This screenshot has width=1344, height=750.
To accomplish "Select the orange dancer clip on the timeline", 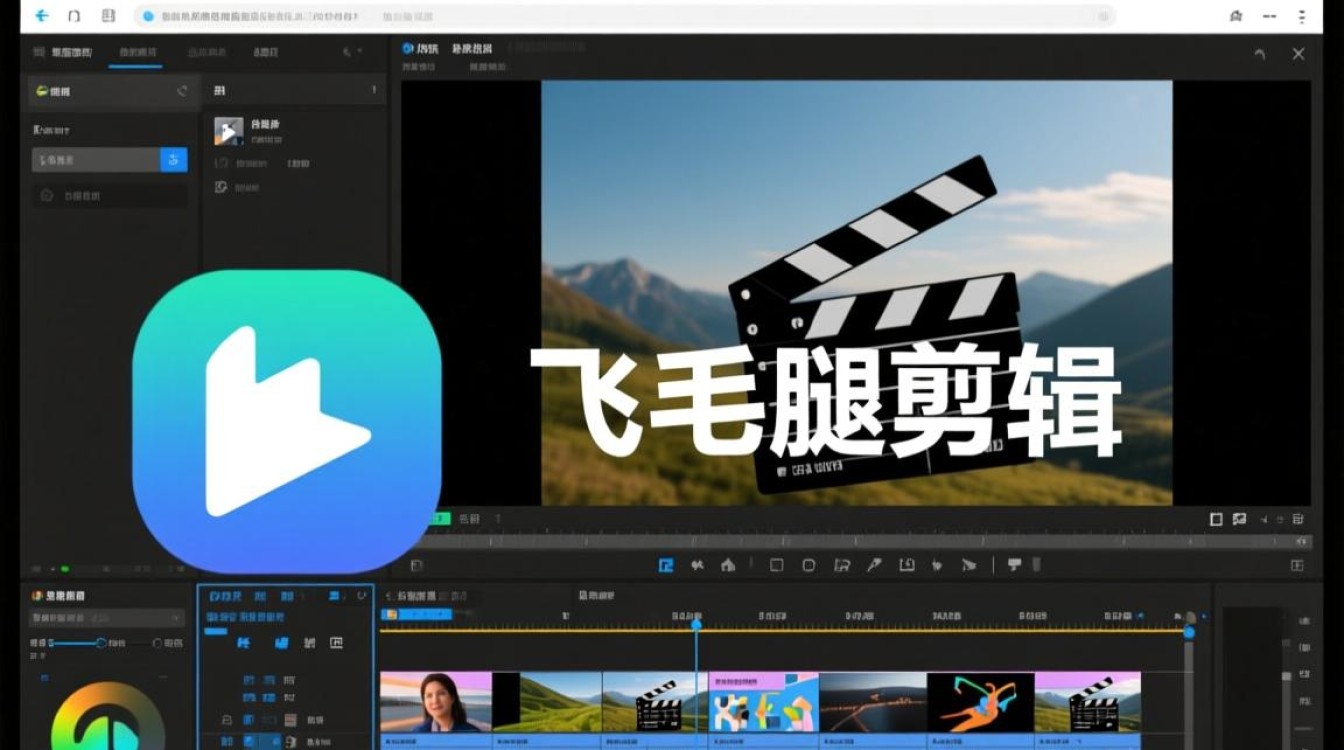I will 981,702.
